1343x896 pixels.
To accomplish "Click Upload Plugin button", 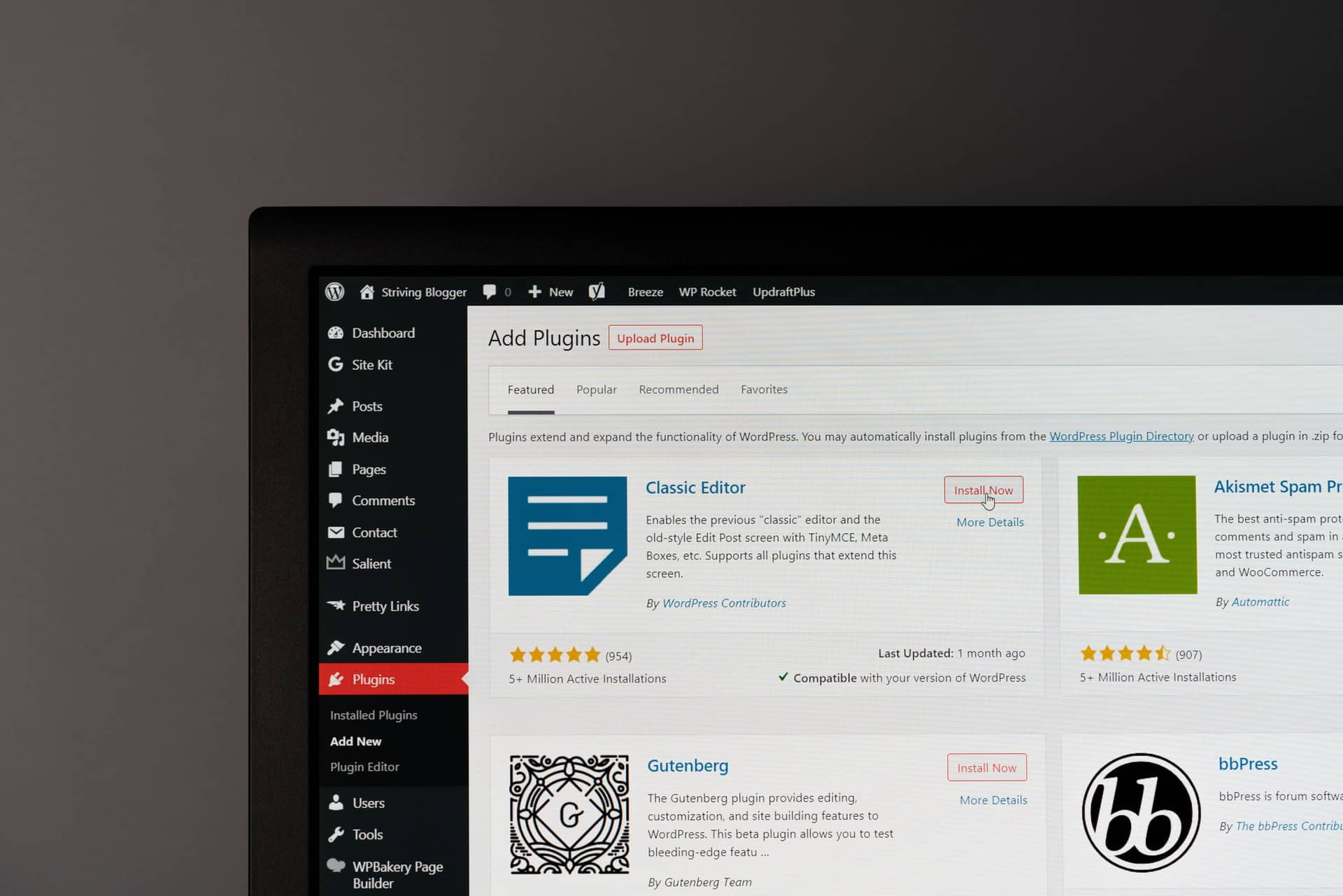I will click(655, 337).
